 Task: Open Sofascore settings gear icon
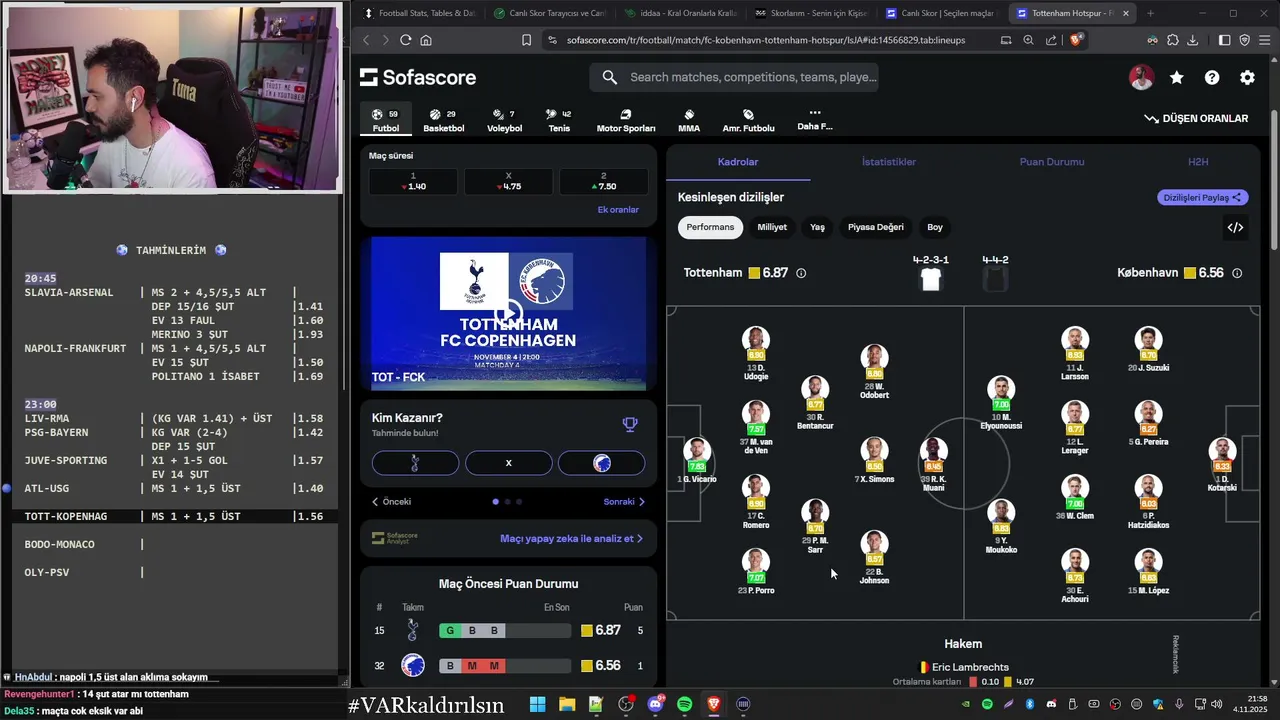[1247, 78]
